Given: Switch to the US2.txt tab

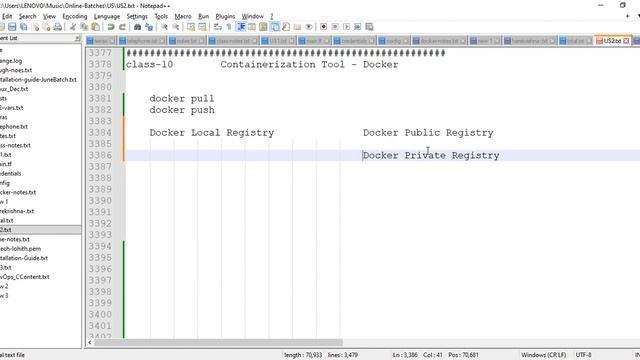Looking at the screenshot, I should (x=611, y=41).
